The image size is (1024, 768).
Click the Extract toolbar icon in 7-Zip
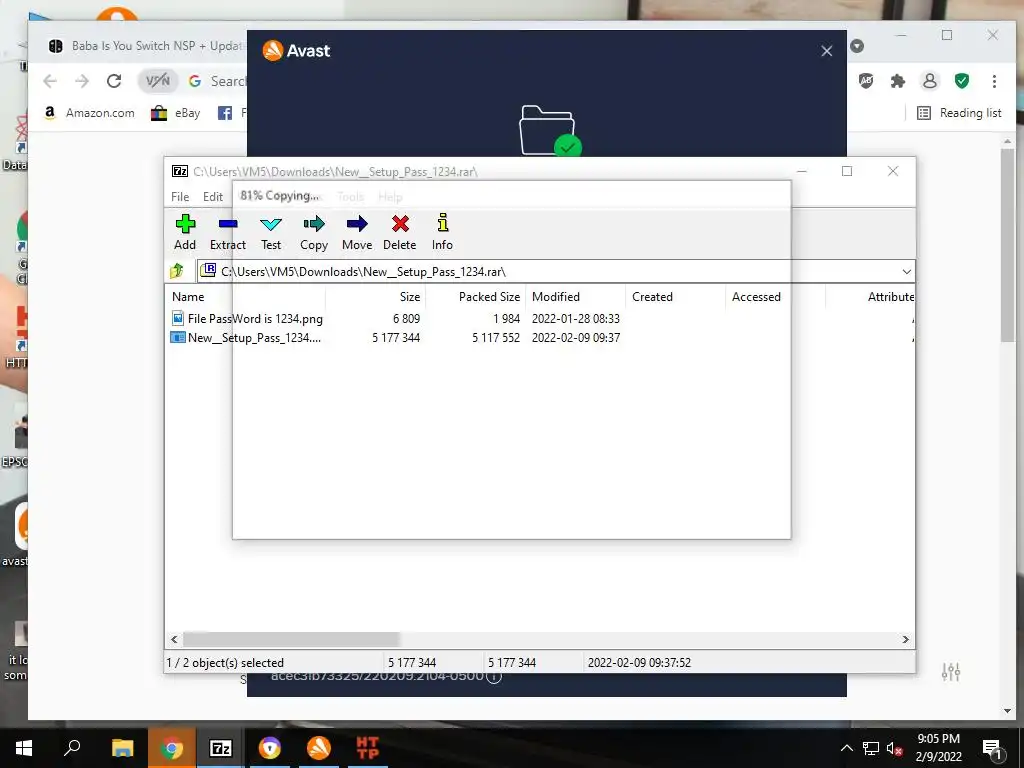pyautogui.click(x=227, y=232)
